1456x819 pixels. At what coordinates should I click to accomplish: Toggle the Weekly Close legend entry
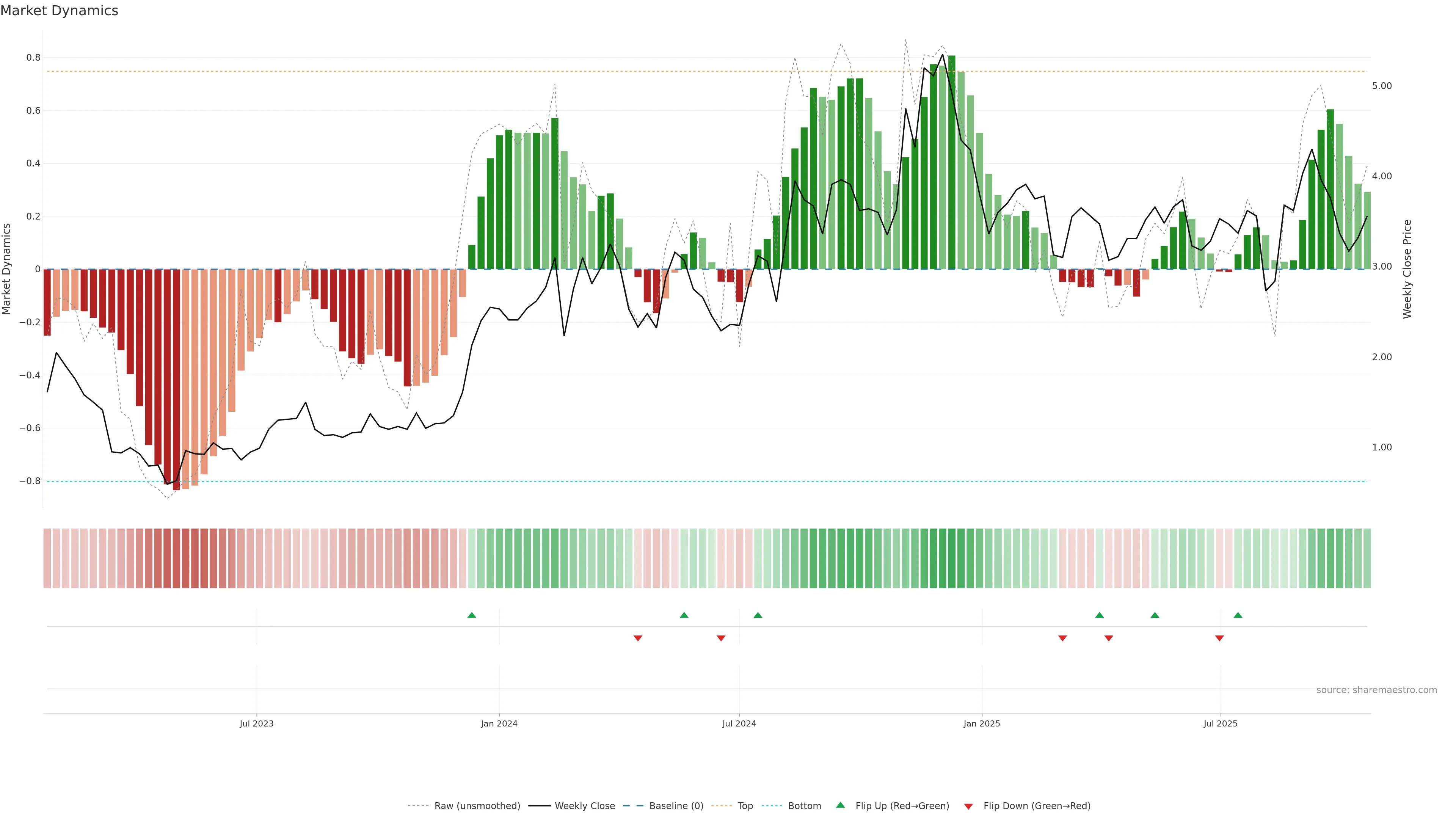point(584,806)
